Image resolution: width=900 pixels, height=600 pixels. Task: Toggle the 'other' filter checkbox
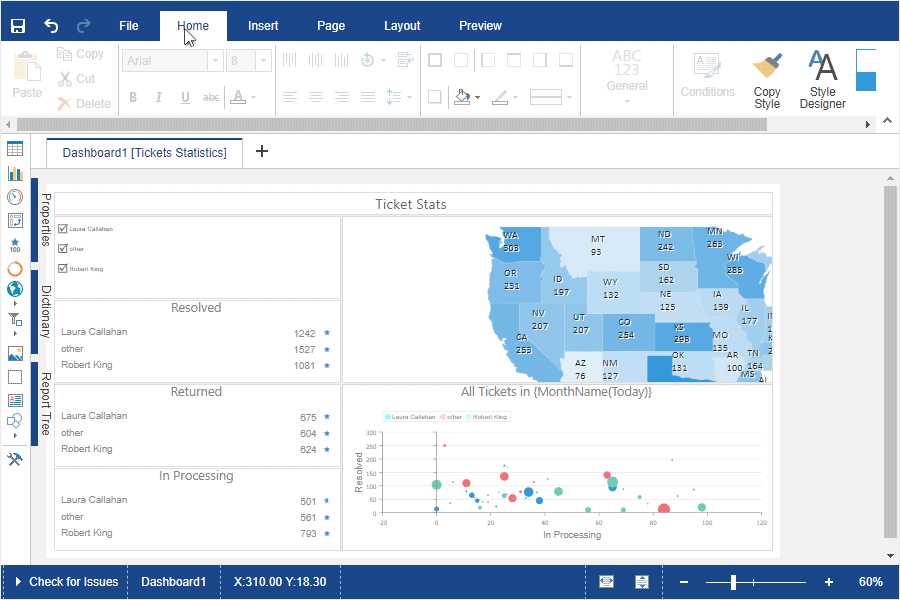pos(63,249)
